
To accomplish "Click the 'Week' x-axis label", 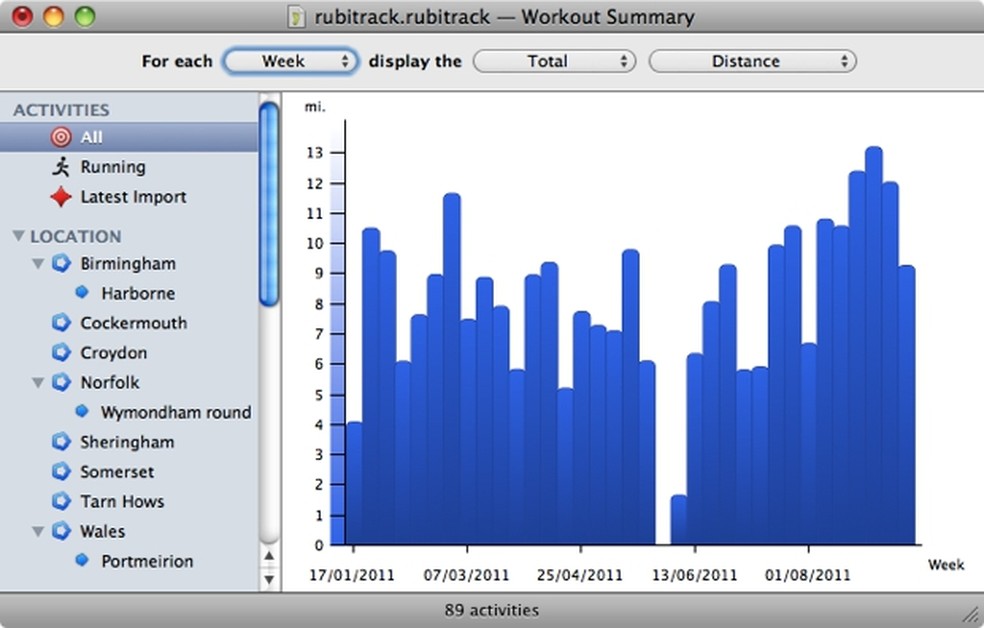I will pyautogui.click(x=946, y=565).
